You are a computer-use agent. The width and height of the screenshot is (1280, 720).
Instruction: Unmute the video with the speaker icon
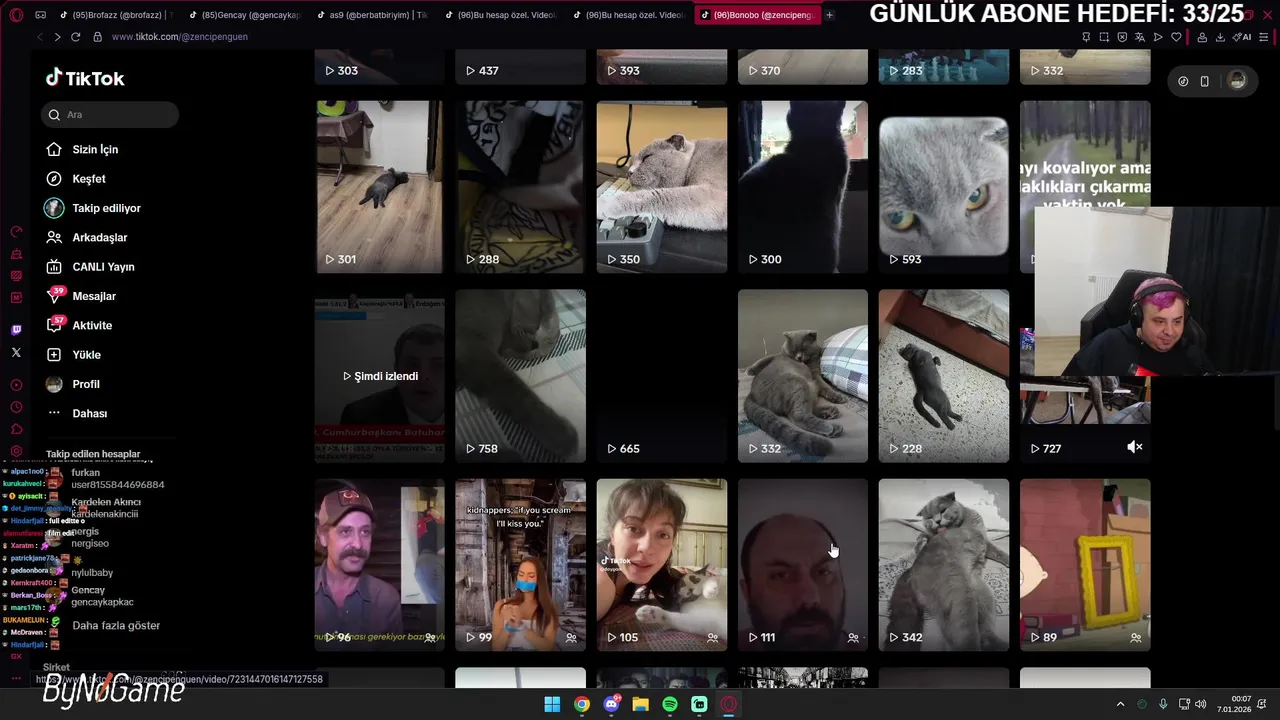(x=1134, y=447)
